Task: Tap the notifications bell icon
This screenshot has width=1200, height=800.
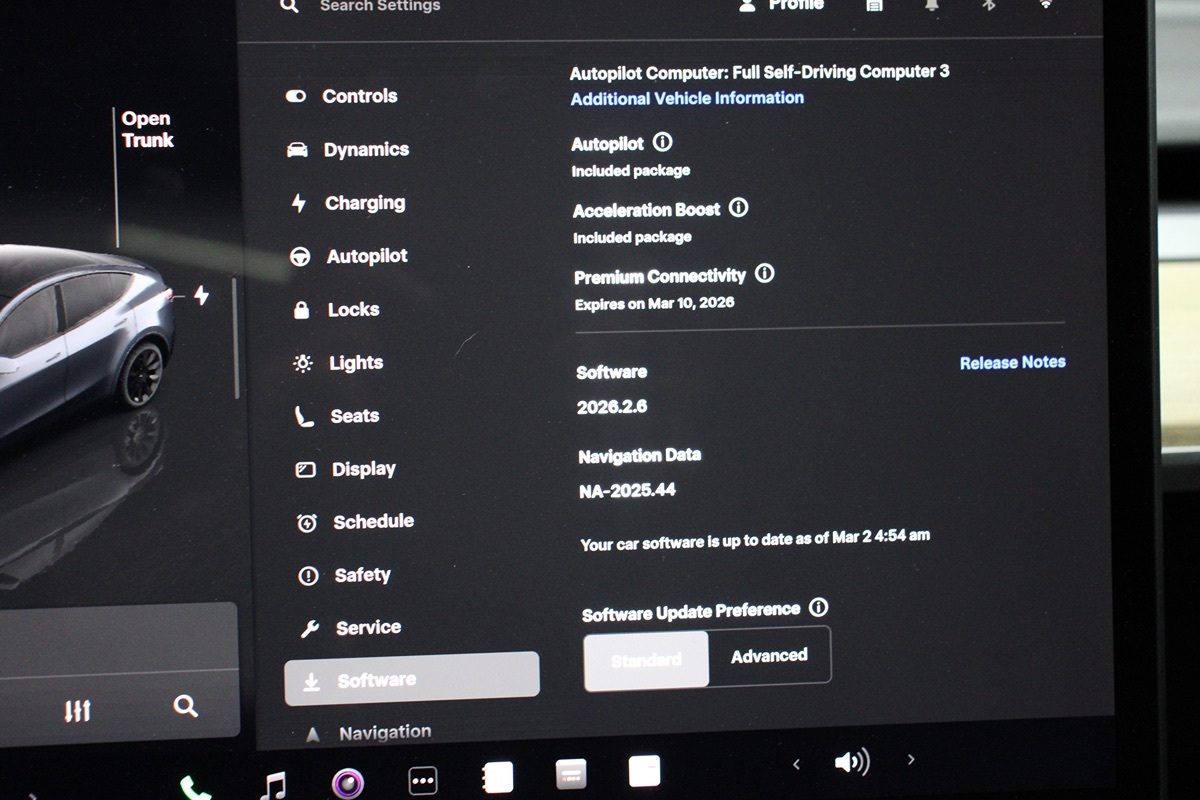Action: (932, 5)
